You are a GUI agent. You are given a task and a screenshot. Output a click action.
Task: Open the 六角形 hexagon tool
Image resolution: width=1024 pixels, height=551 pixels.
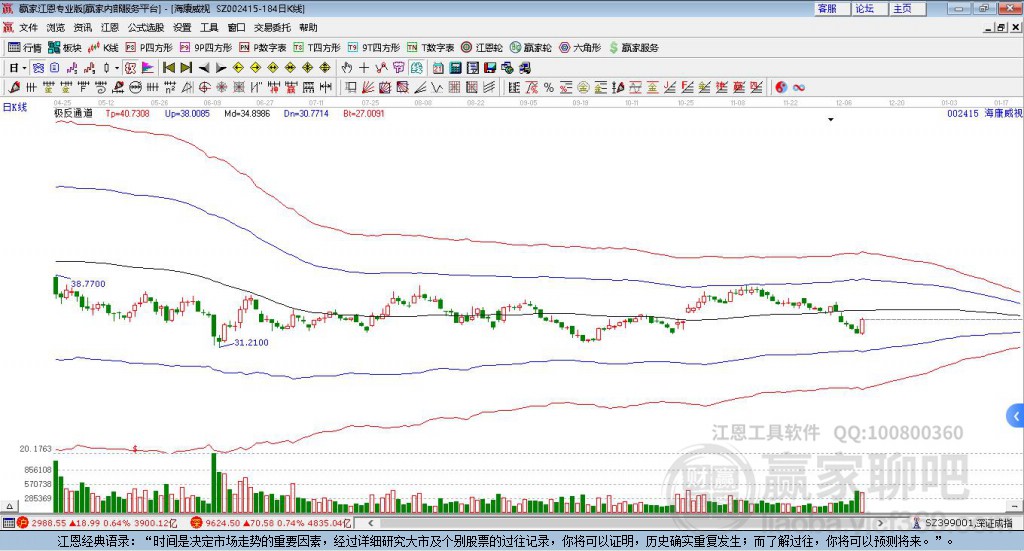point(580,48)
